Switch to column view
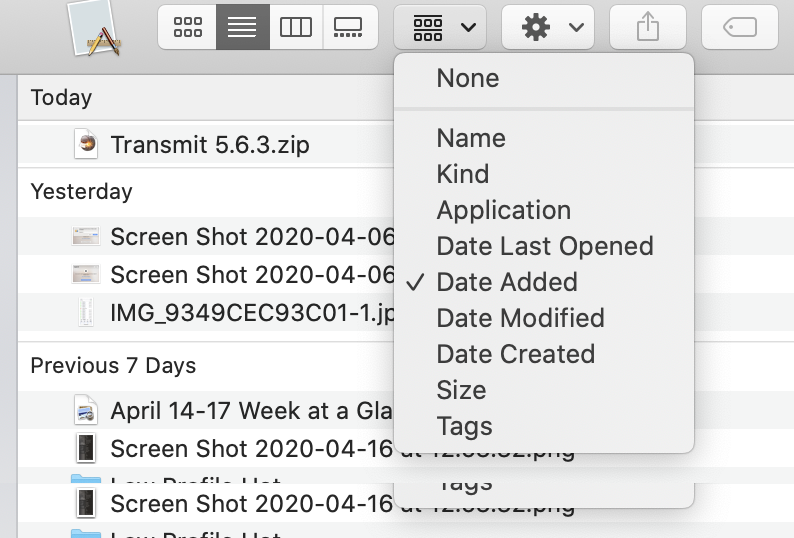 [296, 27]
